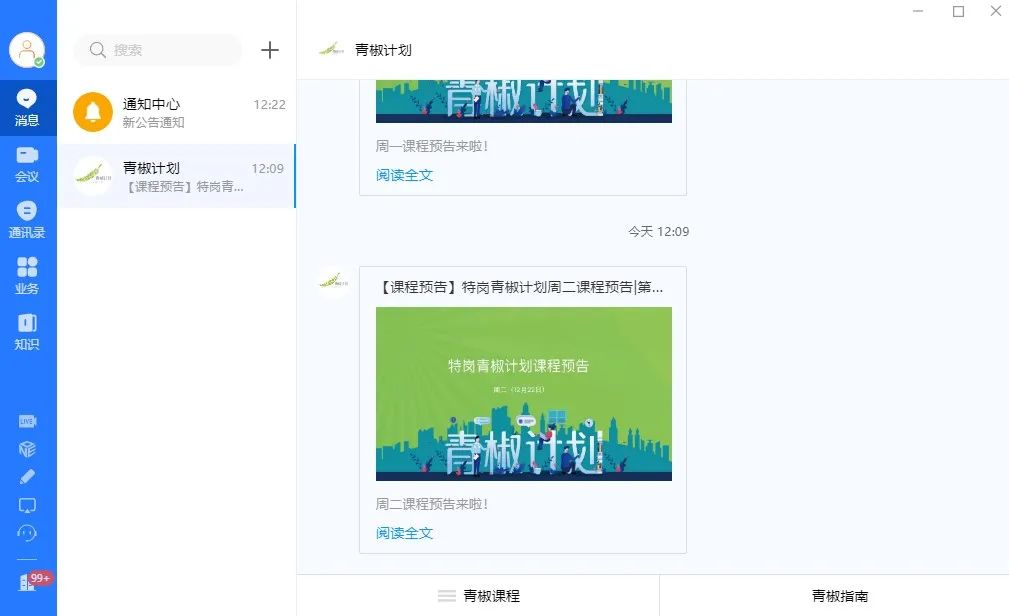Image resolution: width=1009 pixels, height=616 pixels.
Task: Open the 知识 (Knowledge) section
Action: (27, 330)
